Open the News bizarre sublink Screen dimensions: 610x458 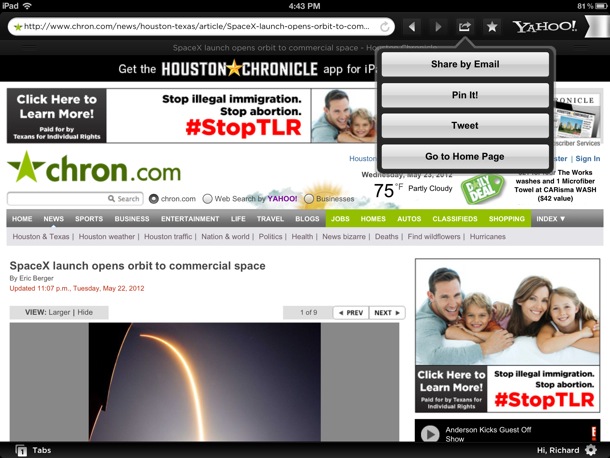pos(344,237)
